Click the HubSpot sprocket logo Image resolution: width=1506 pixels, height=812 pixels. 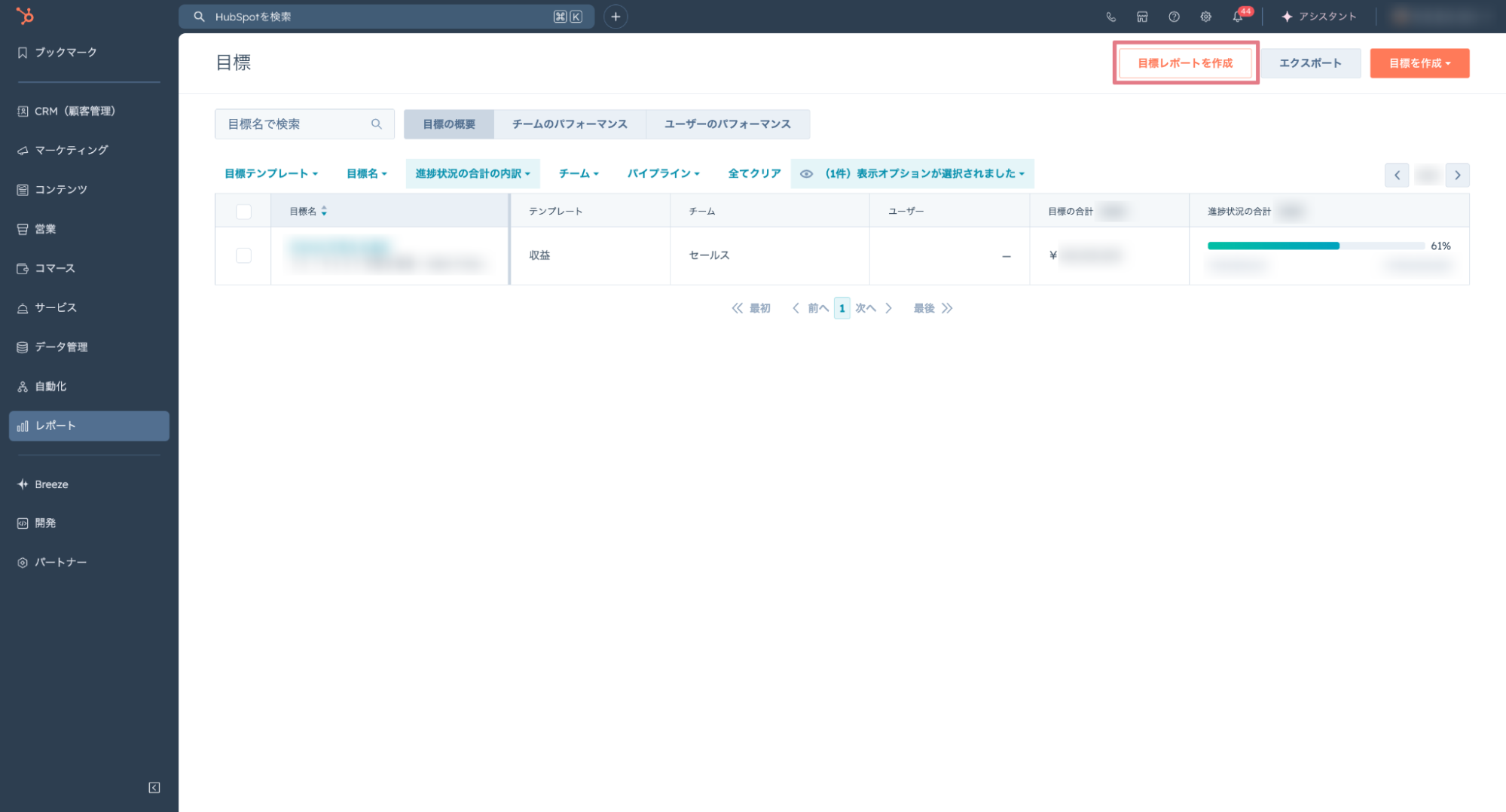coord(25,16)
